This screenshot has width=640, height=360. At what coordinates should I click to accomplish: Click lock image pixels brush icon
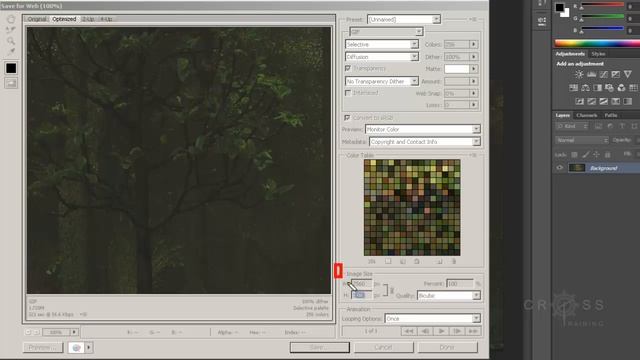point(586,155)
